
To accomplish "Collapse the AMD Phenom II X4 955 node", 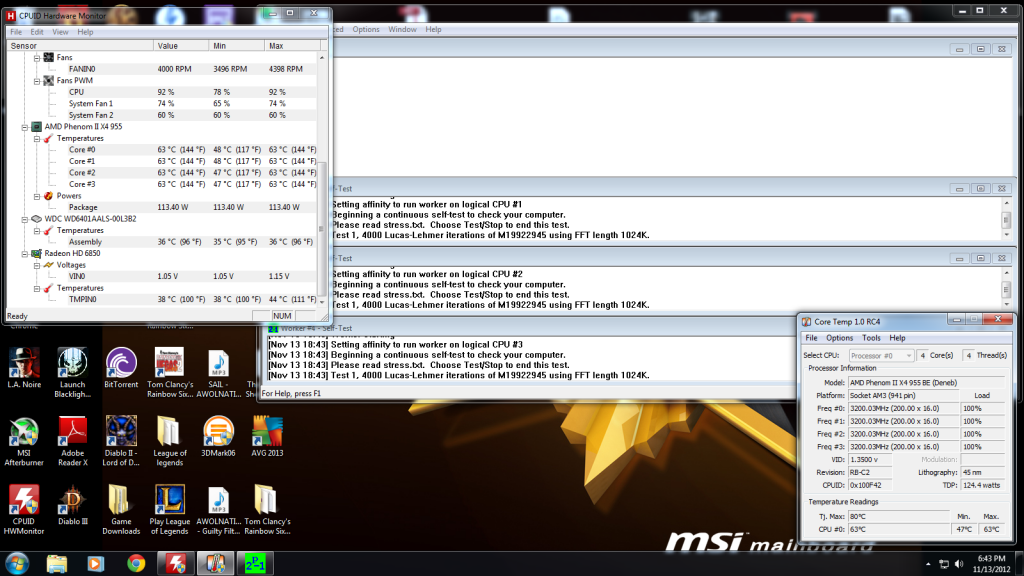I will pos(25,127).
